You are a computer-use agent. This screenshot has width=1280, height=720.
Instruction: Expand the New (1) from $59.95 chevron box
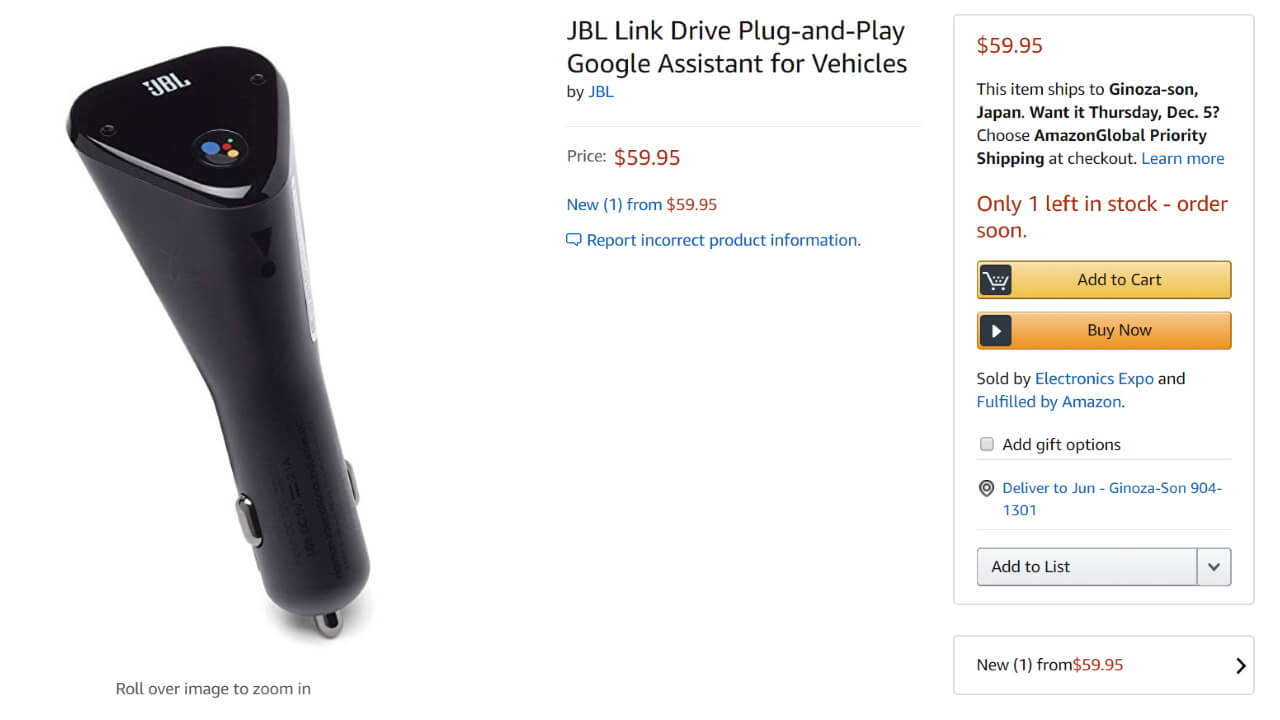[x=1102, y=665]
